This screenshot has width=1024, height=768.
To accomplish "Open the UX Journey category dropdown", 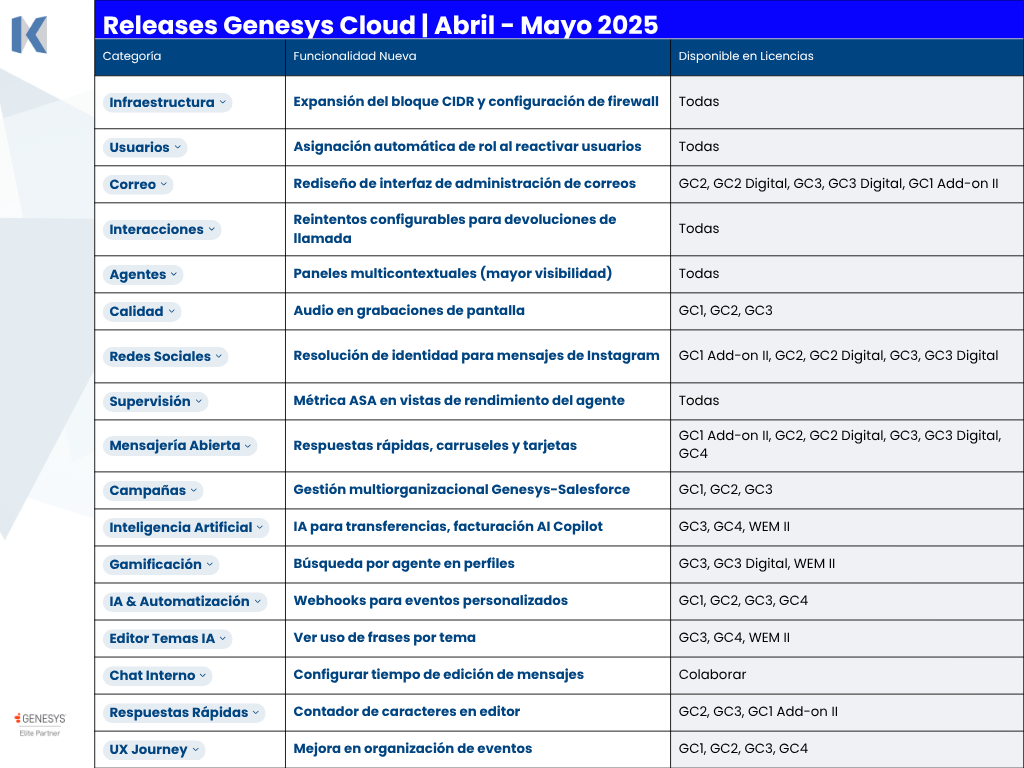I will [x=154, y=749].
